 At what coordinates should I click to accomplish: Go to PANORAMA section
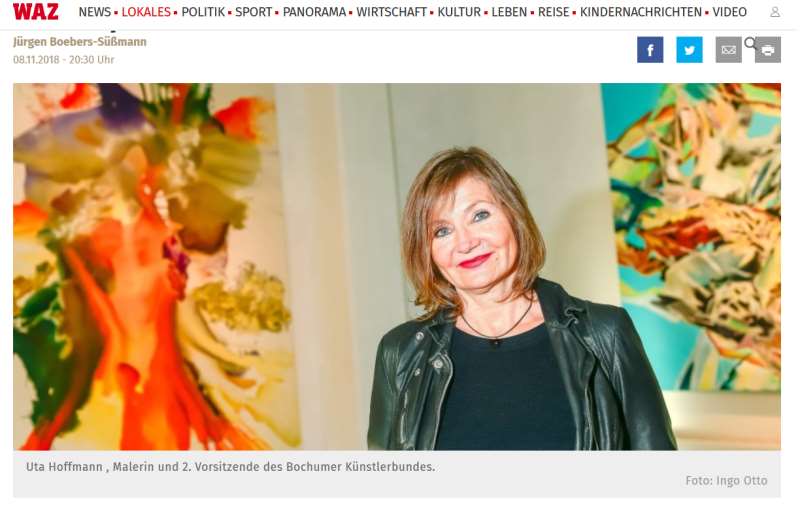point(314,12)
